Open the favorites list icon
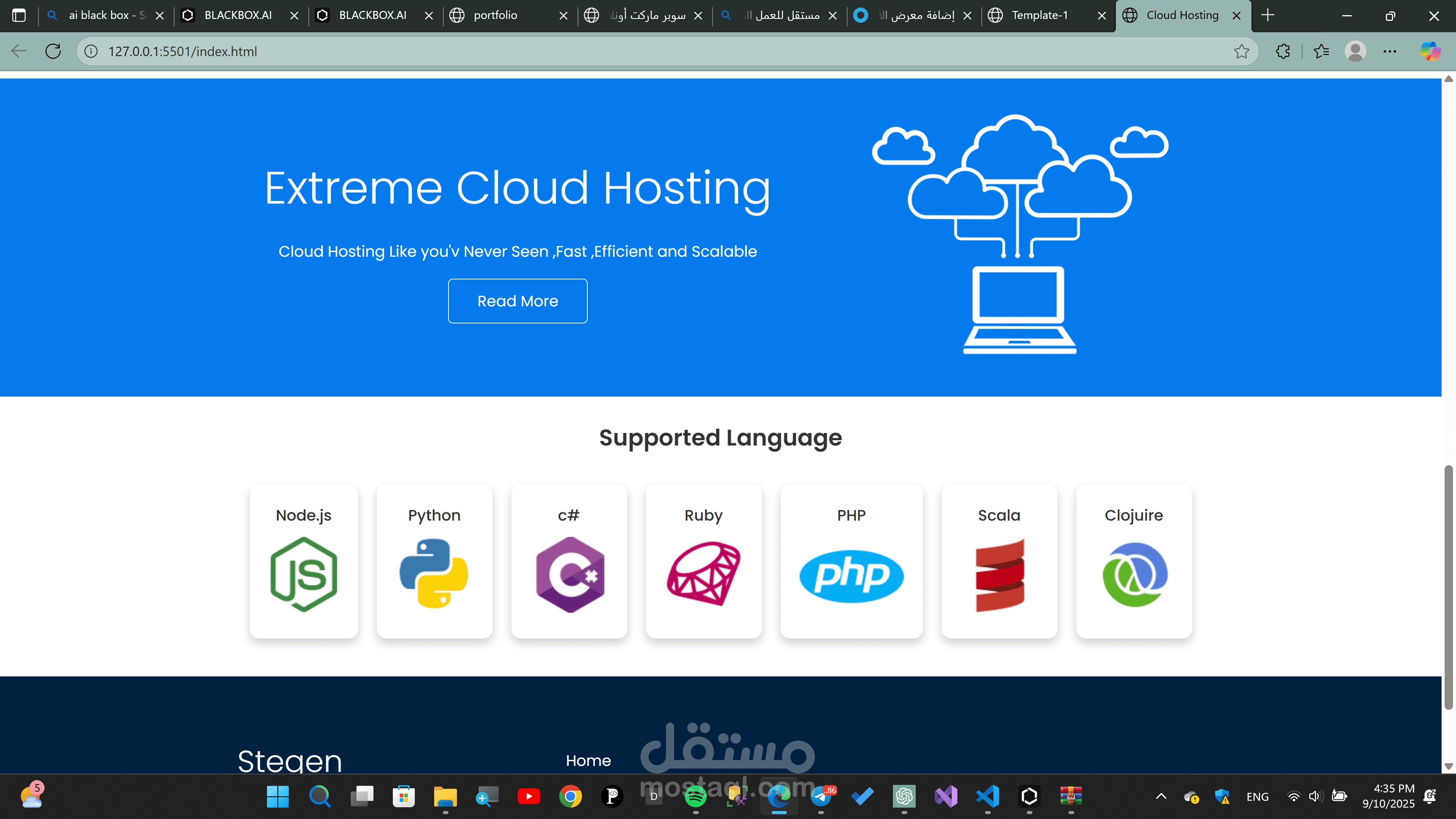 click(1321, 52)
